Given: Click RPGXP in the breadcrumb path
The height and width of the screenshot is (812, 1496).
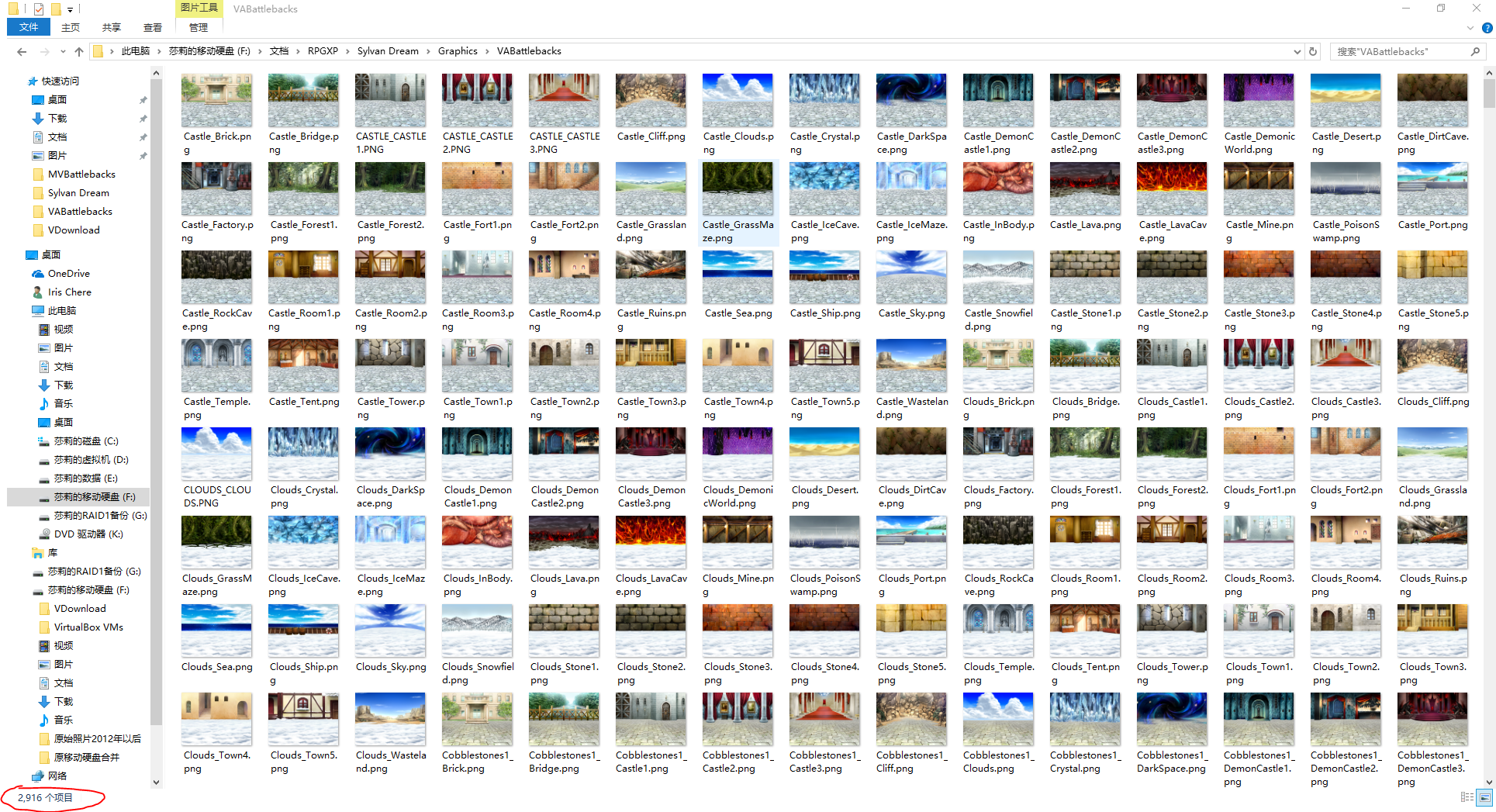Looking at the screenshot, I should click(x=323, y=51).
